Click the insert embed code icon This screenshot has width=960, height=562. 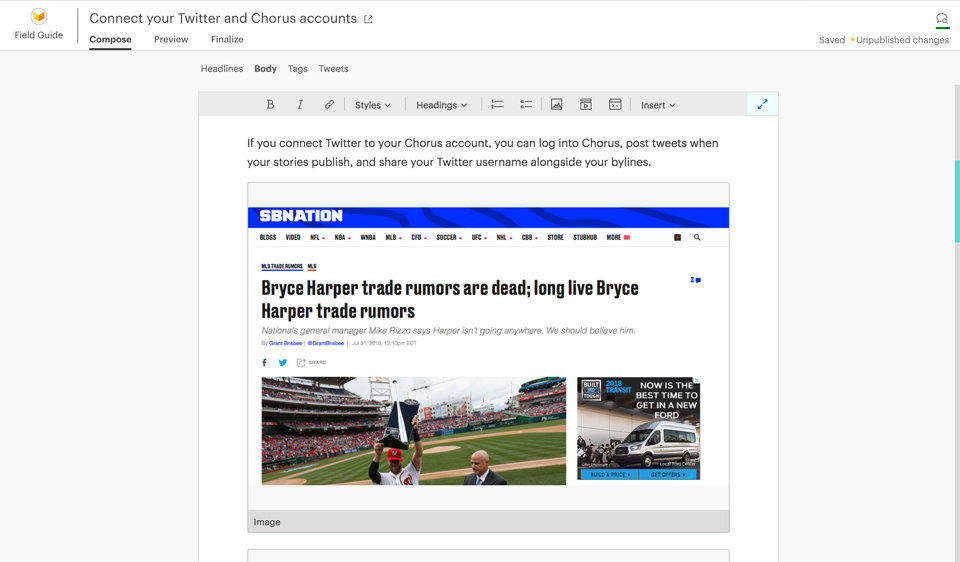pos(615,105)
